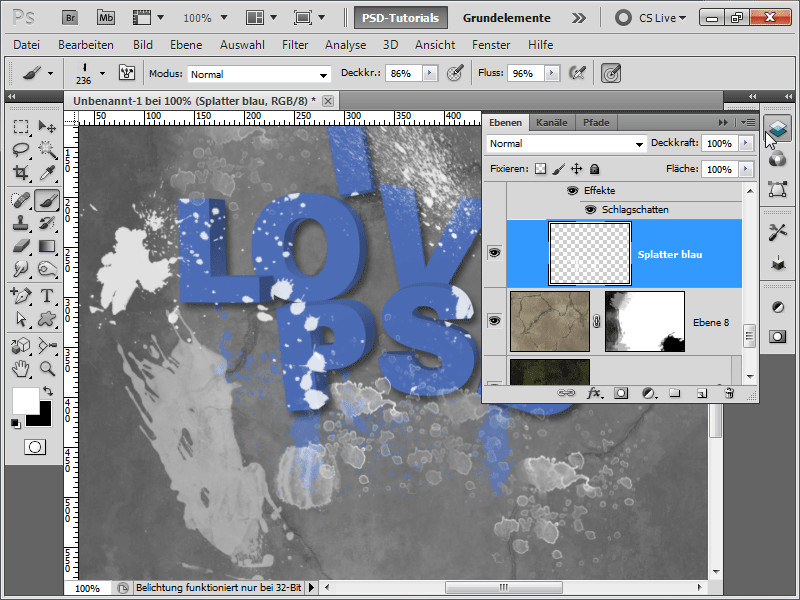
Task: Select the Rectangular Marquee tool
Action: point(21,126)
